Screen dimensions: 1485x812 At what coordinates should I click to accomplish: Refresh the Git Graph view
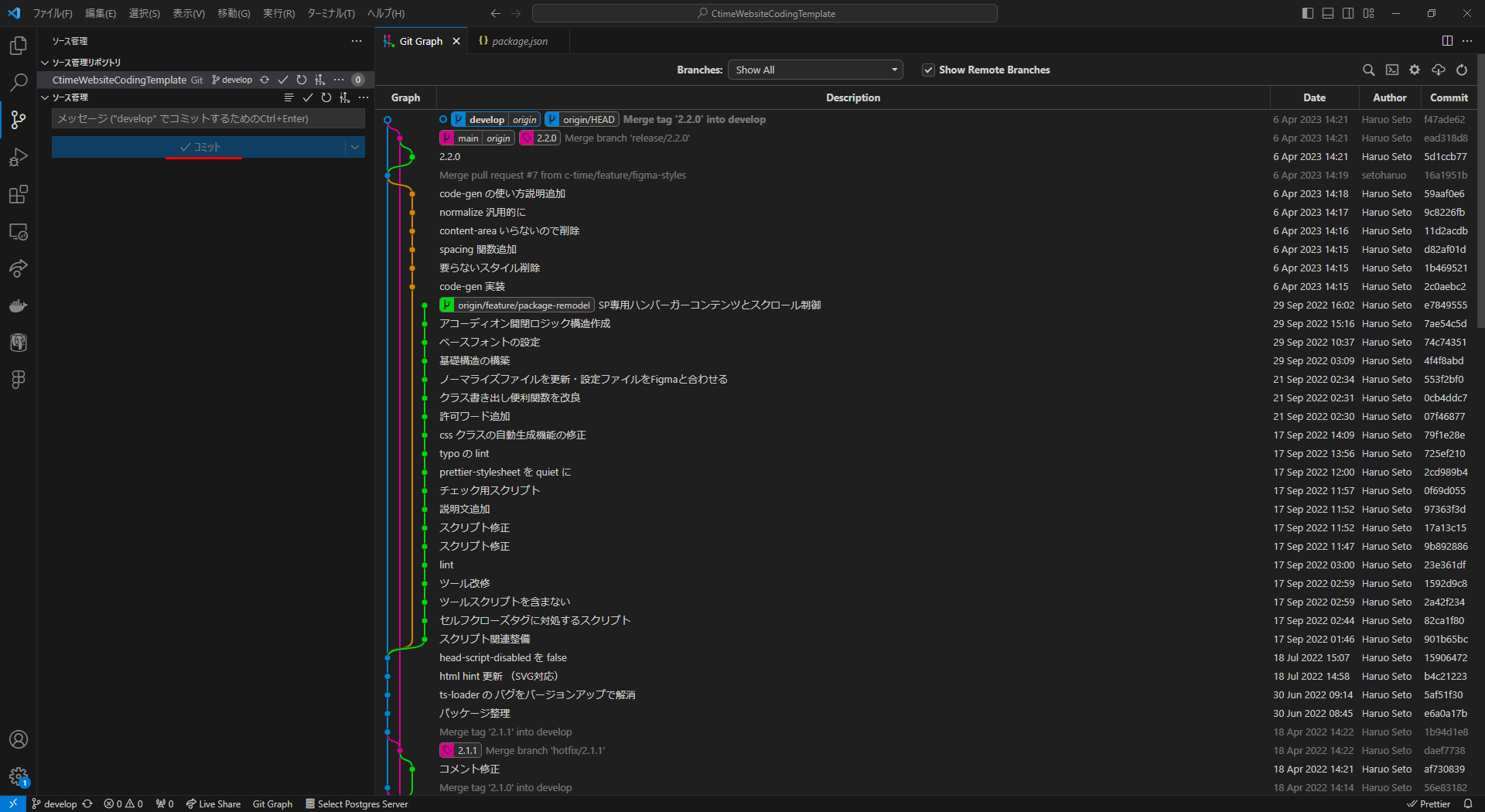[x=1461, y=70]
